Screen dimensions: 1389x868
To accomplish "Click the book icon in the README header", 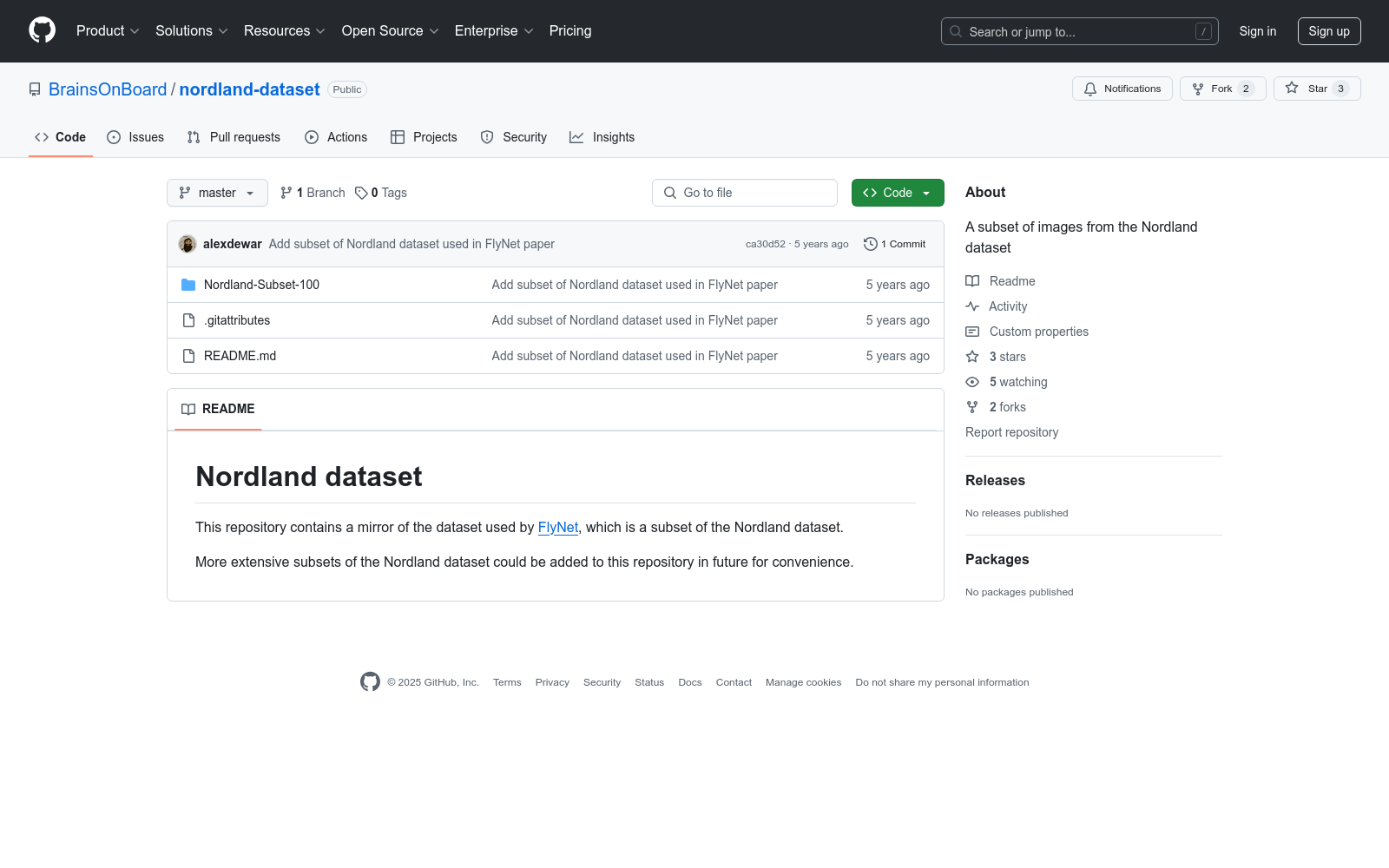I will [x=188, y=409].
